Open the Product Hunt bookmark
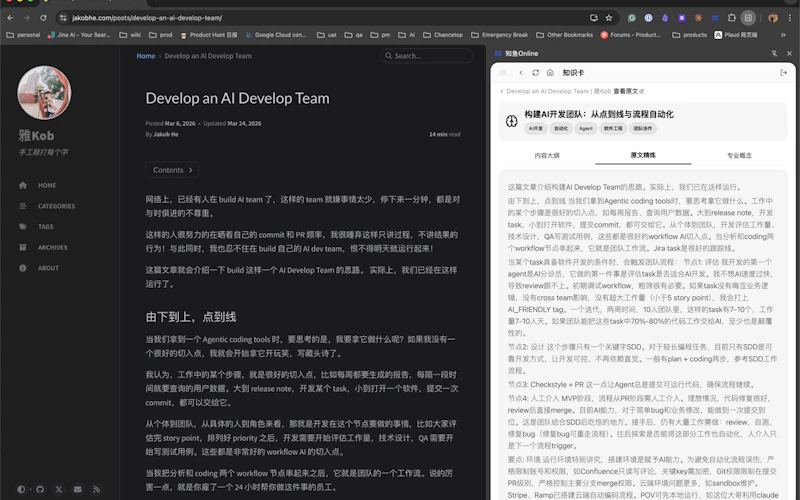 click(x=209, y=35)
